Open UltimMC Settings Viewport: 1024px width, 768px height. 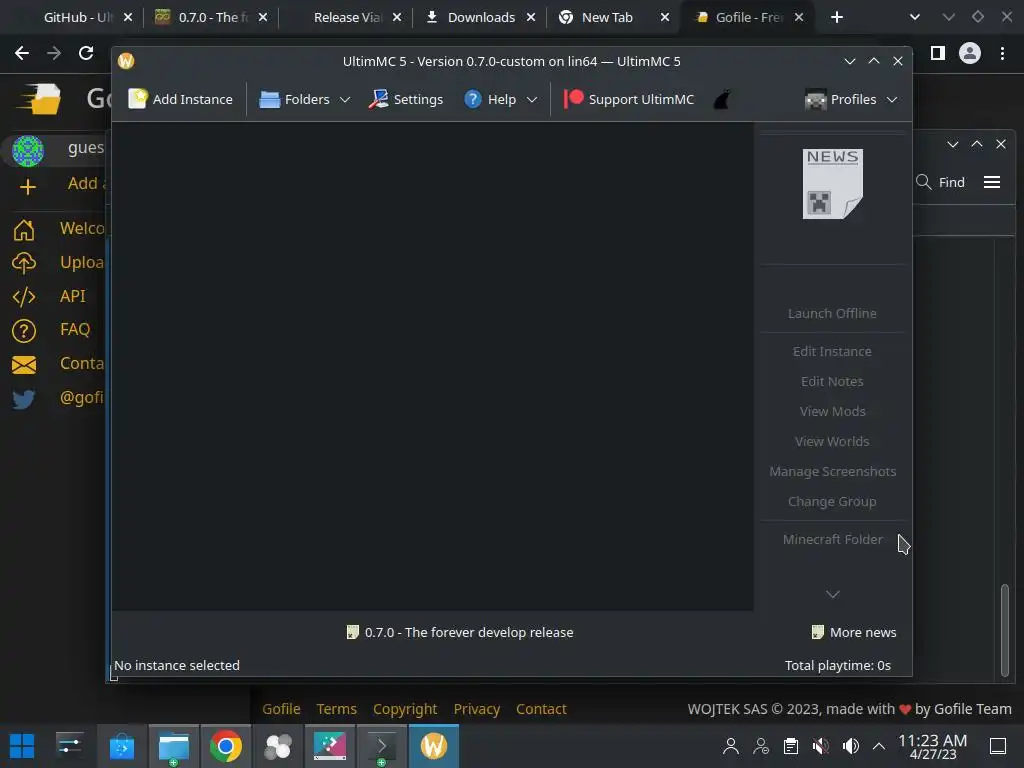pyautogui.click(x=406, y=99)
